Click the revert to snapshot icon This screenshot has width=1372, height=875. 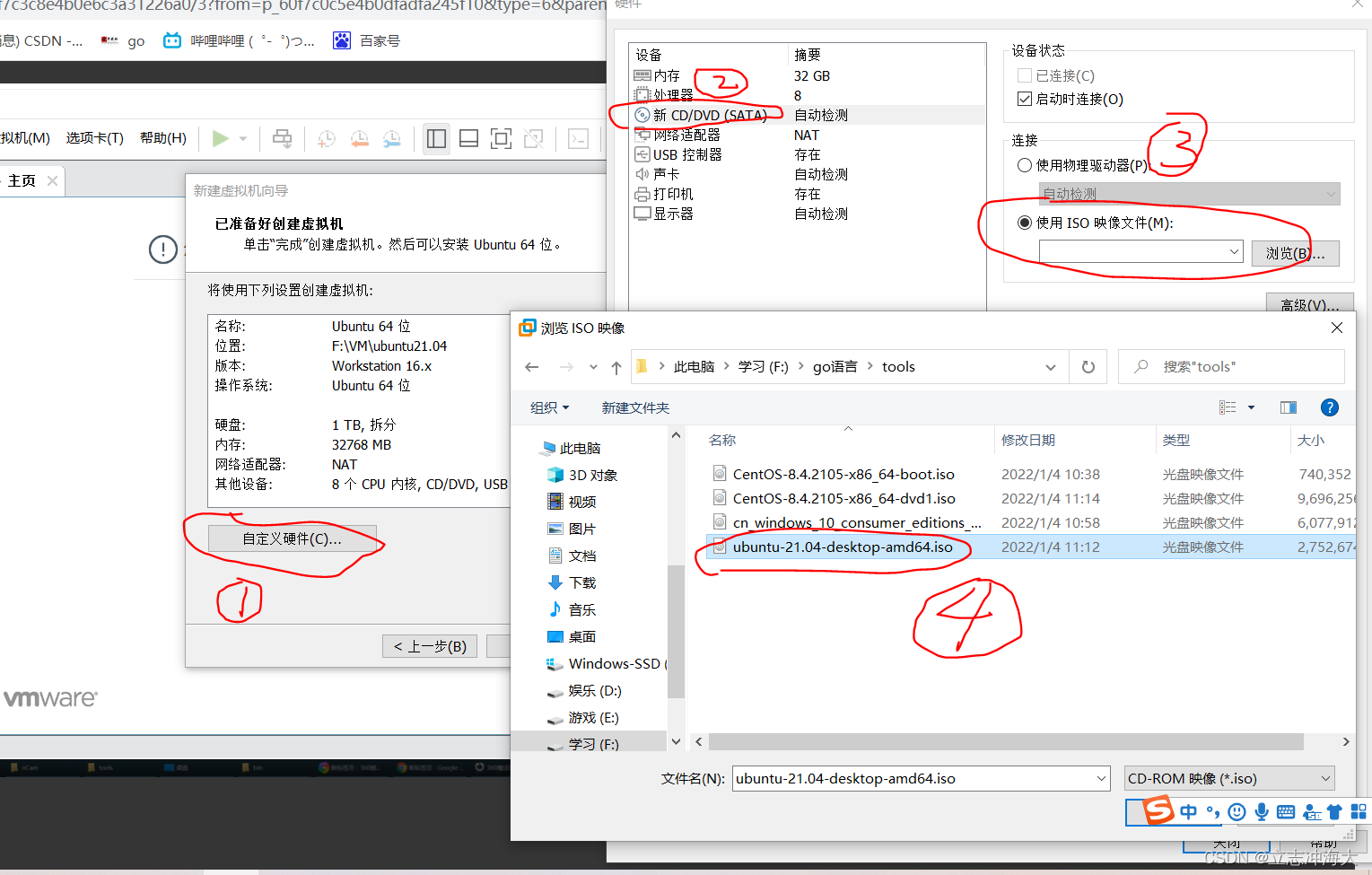pyautogui.click(x=359, y=138)
